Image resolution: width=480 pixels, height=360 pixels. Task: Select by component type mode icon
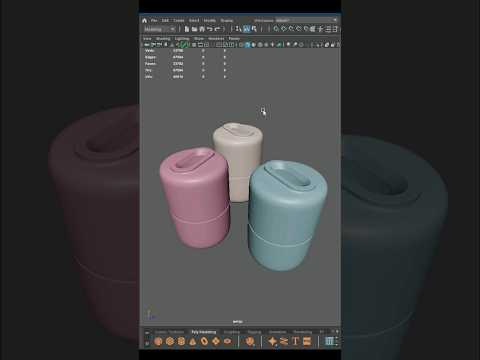(255, 29)
